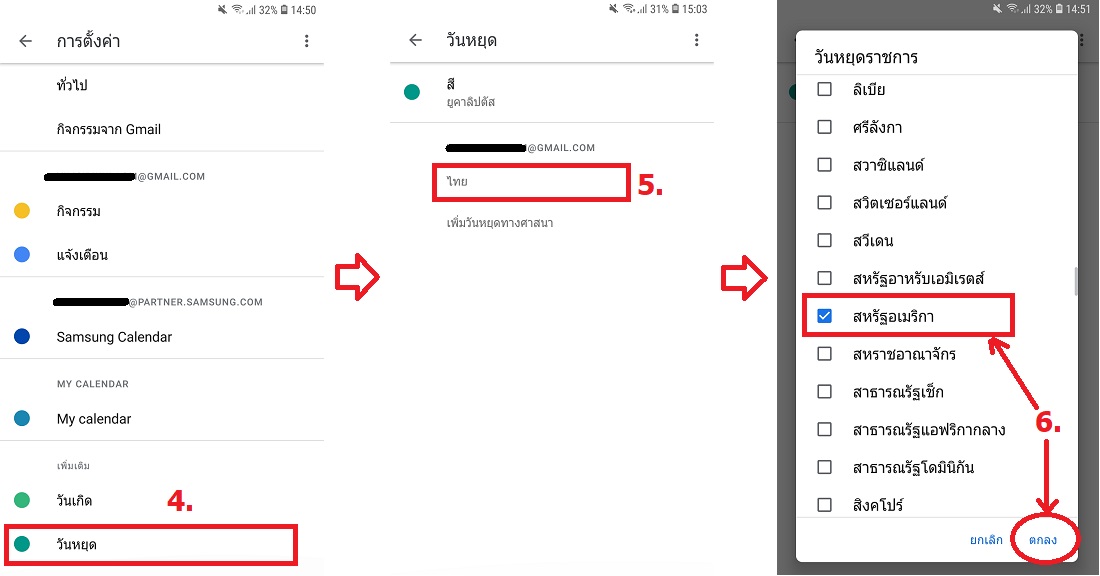Tap เพิ่มวันหยุดทางศาสนา to add religious holidays
The height and width of the screenshot is (576, 1100).
[x=500, y=223]
